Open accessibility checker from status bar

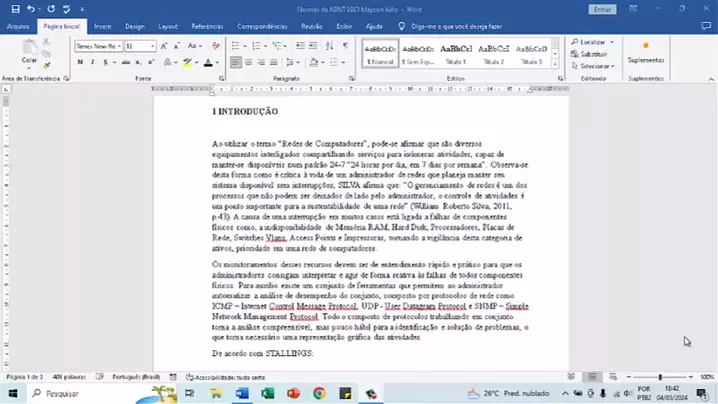[x=225, y=377]
